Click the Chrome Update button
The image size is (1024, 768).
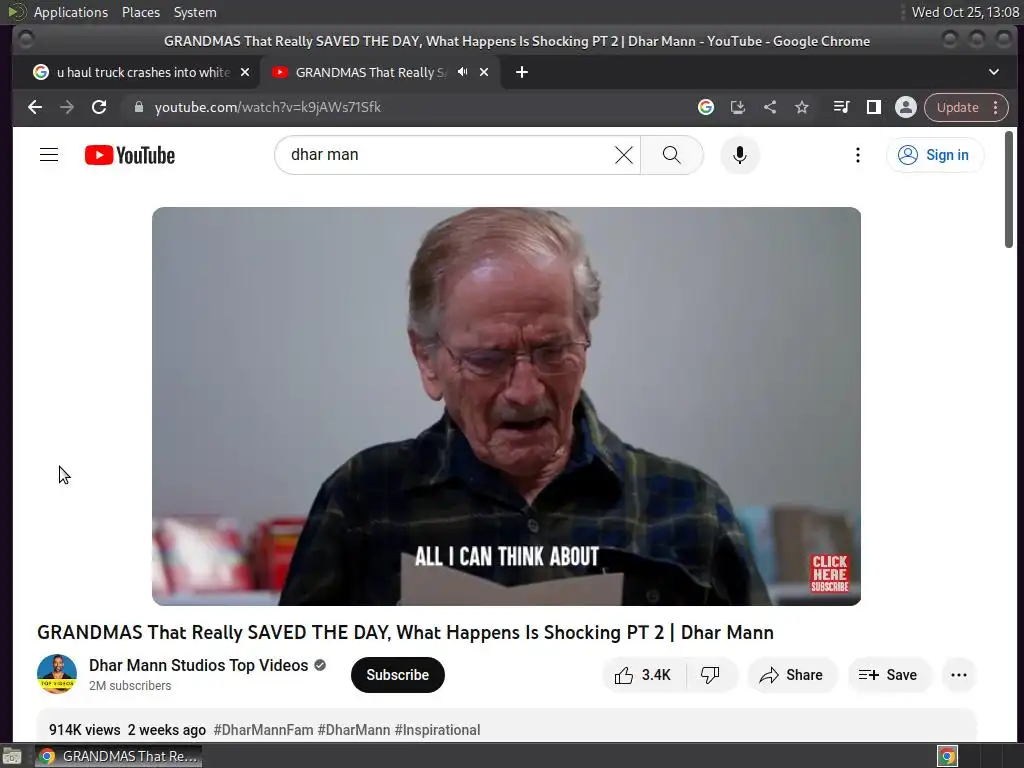tap(957, 107)
